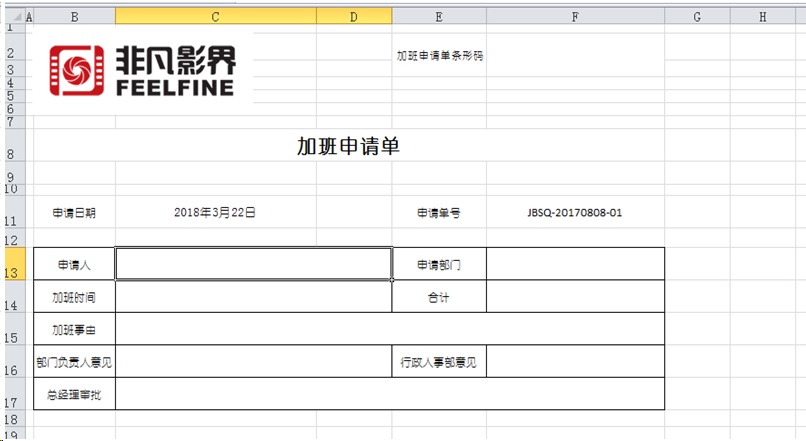Click the empty cell beside 申请部门
The image size is (806, 441).
pos(575,264)
